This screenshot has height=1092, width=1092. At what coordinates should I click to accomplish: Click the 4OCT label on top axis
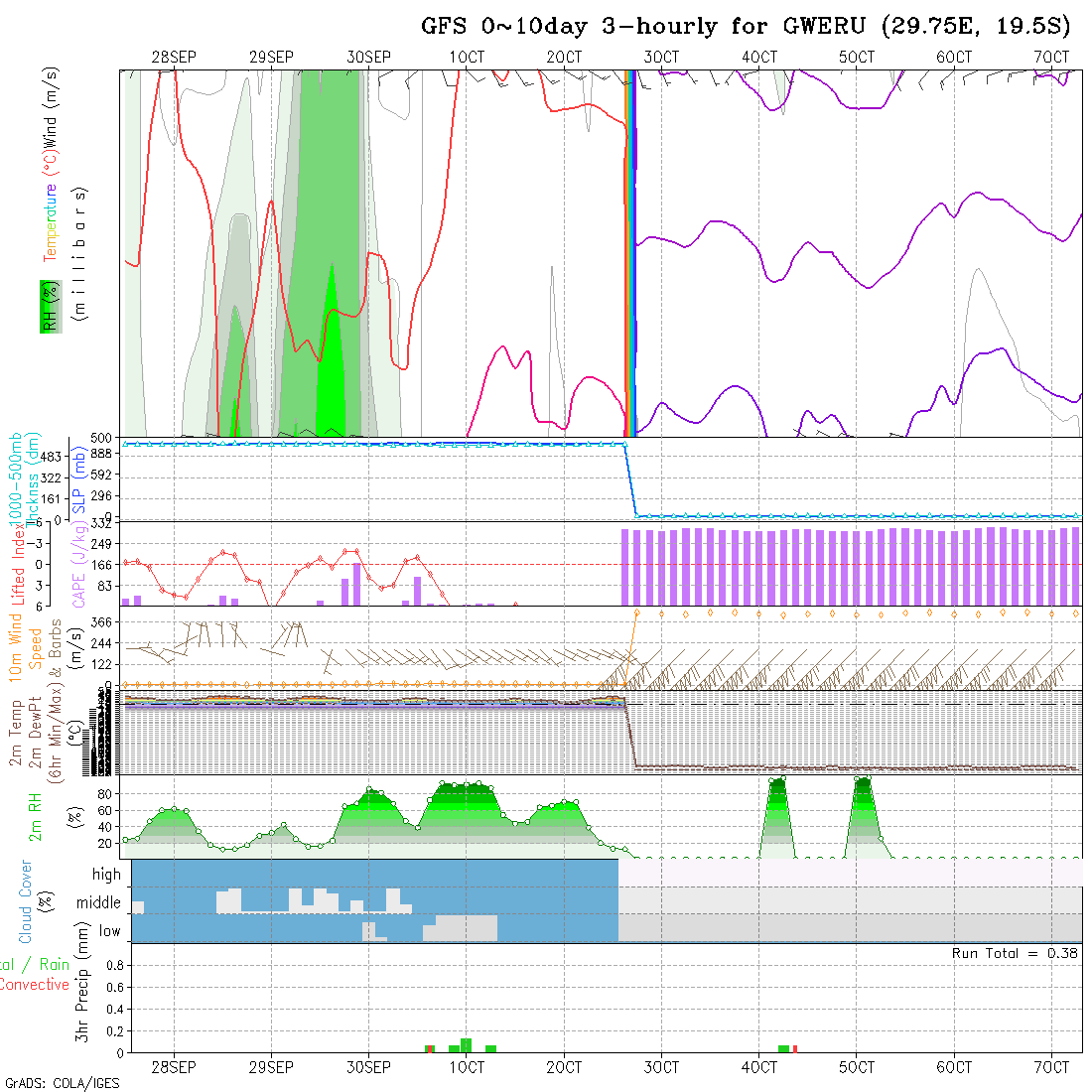click(758, 58)
